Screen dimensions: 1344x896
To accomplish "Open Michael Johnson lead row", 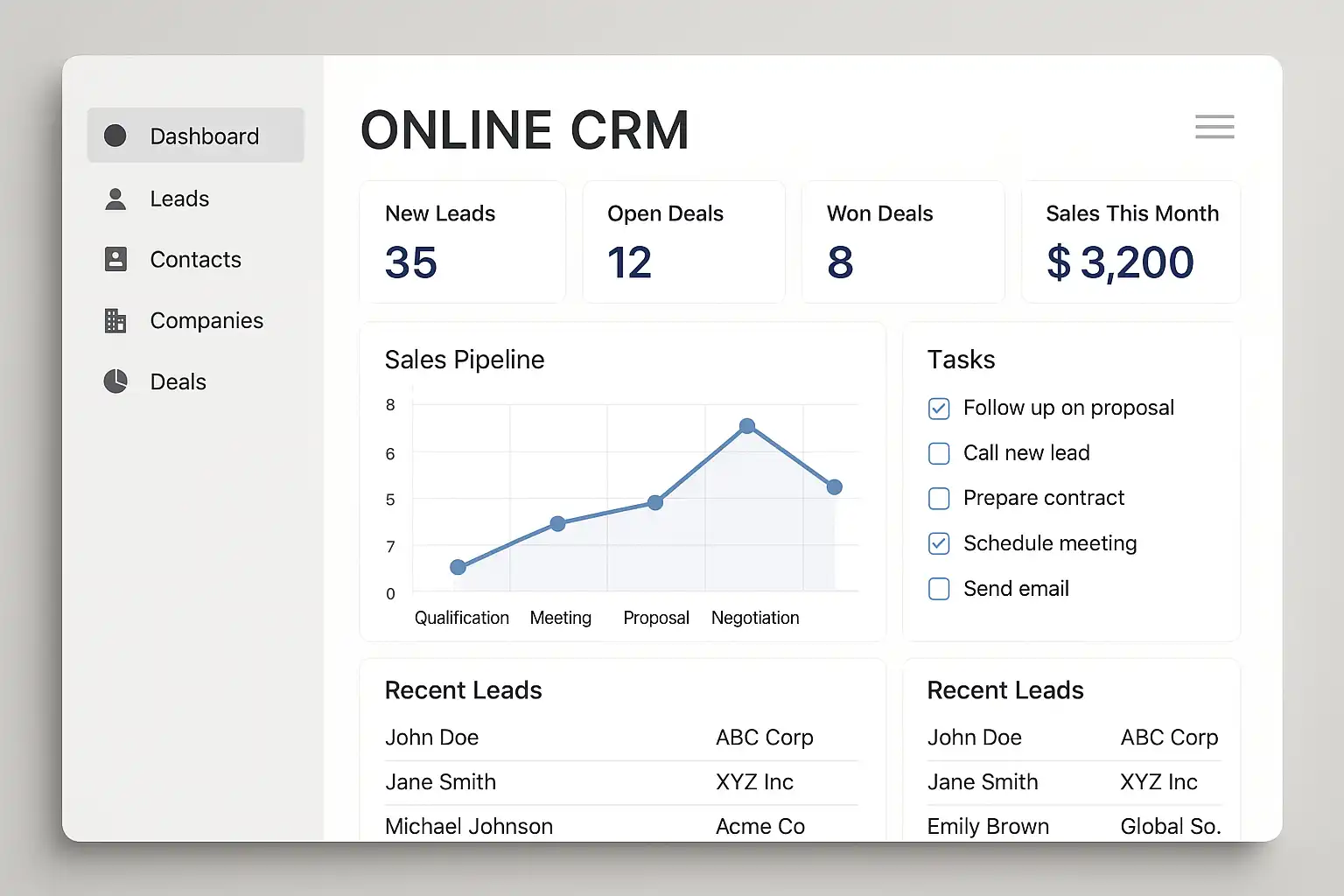I will coord(469,826).
